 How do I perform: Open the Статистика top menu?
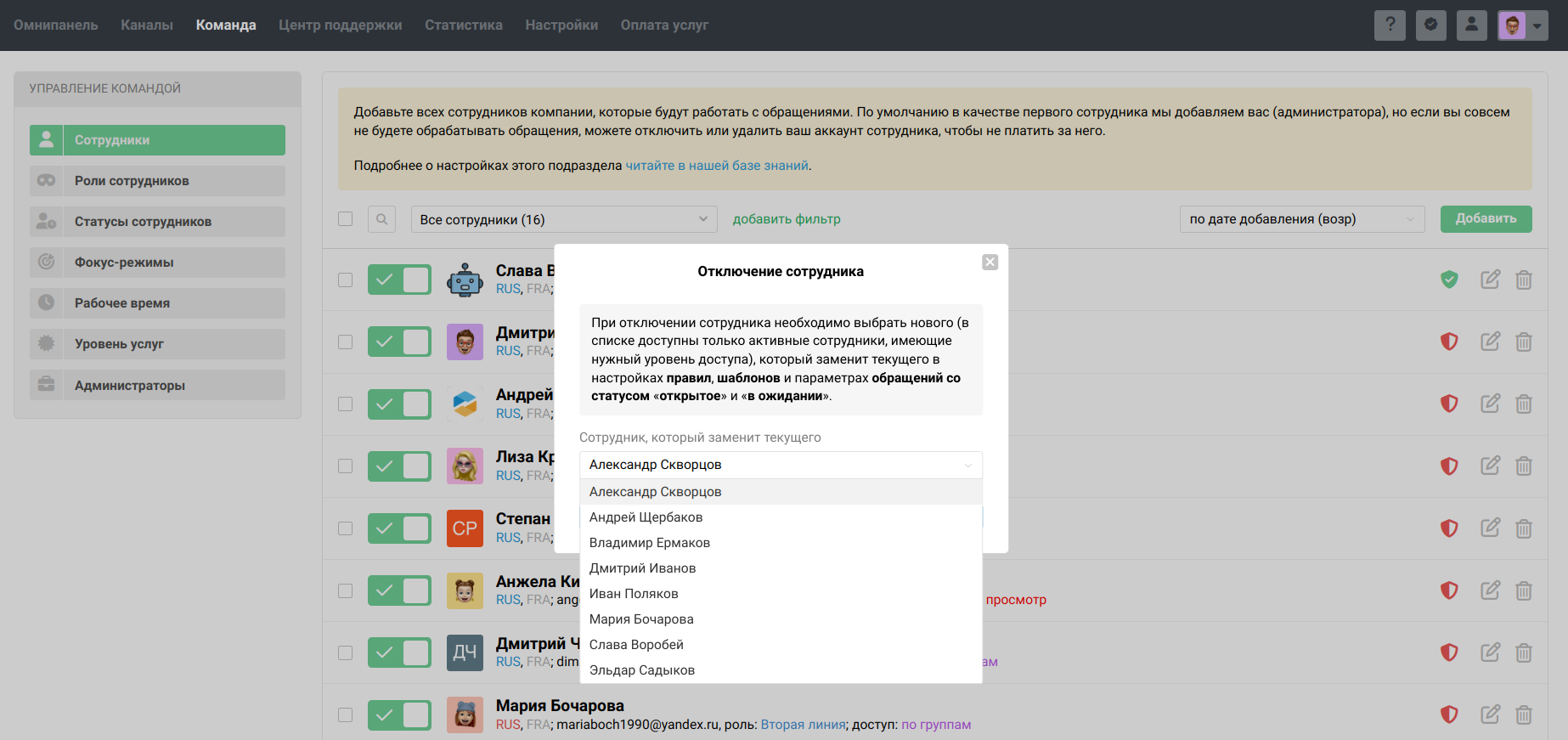(x=464, y=25)
